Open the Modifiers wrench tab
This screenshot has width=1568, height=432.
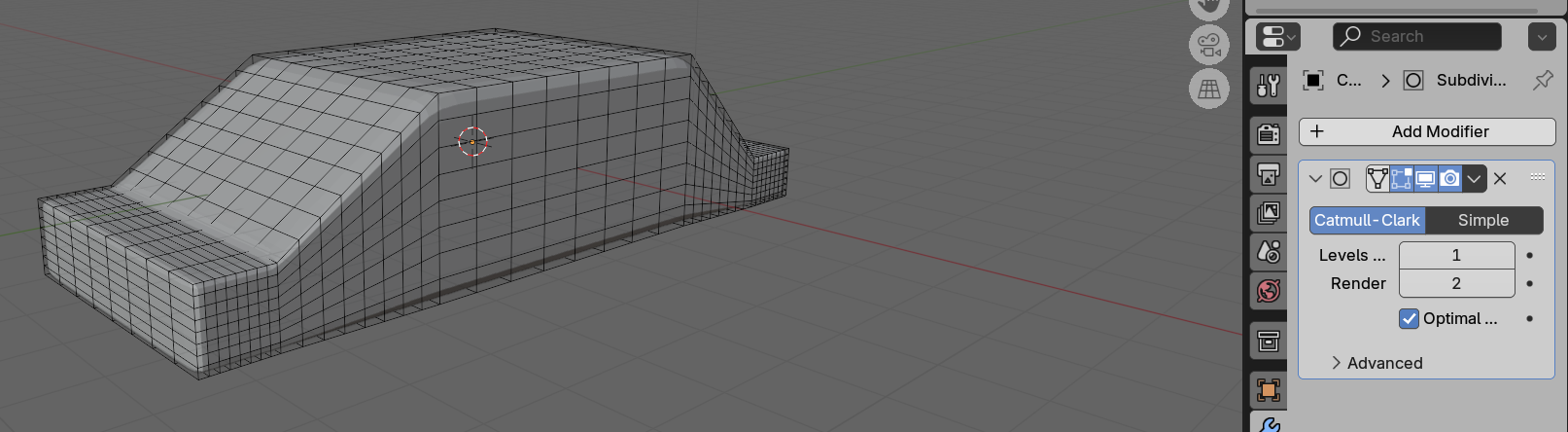coord(1268,424)
